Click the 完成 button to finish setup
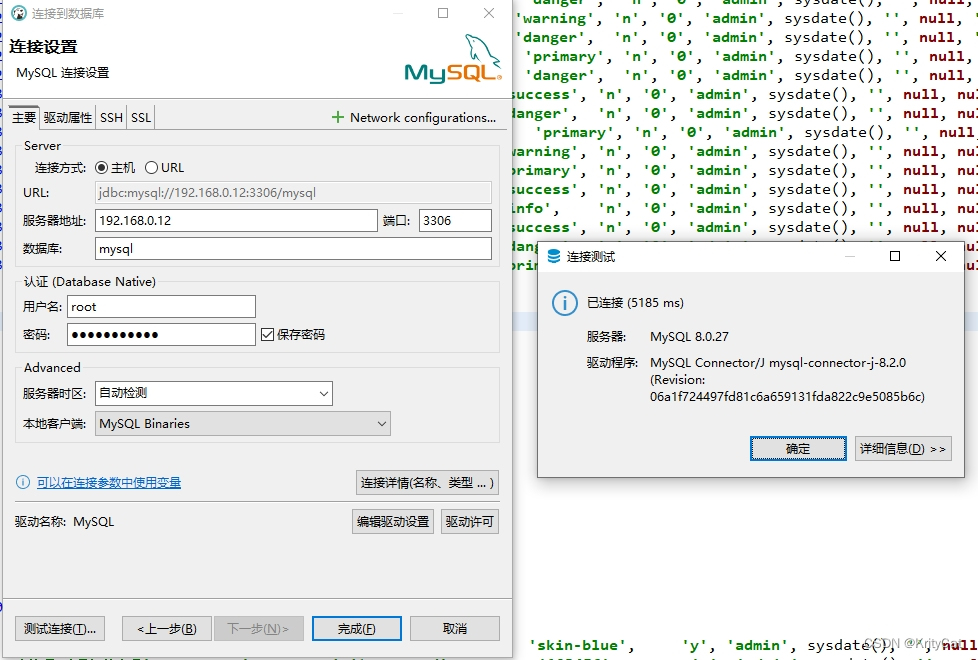This screenshot has width=978, height=660. (356, 628)
